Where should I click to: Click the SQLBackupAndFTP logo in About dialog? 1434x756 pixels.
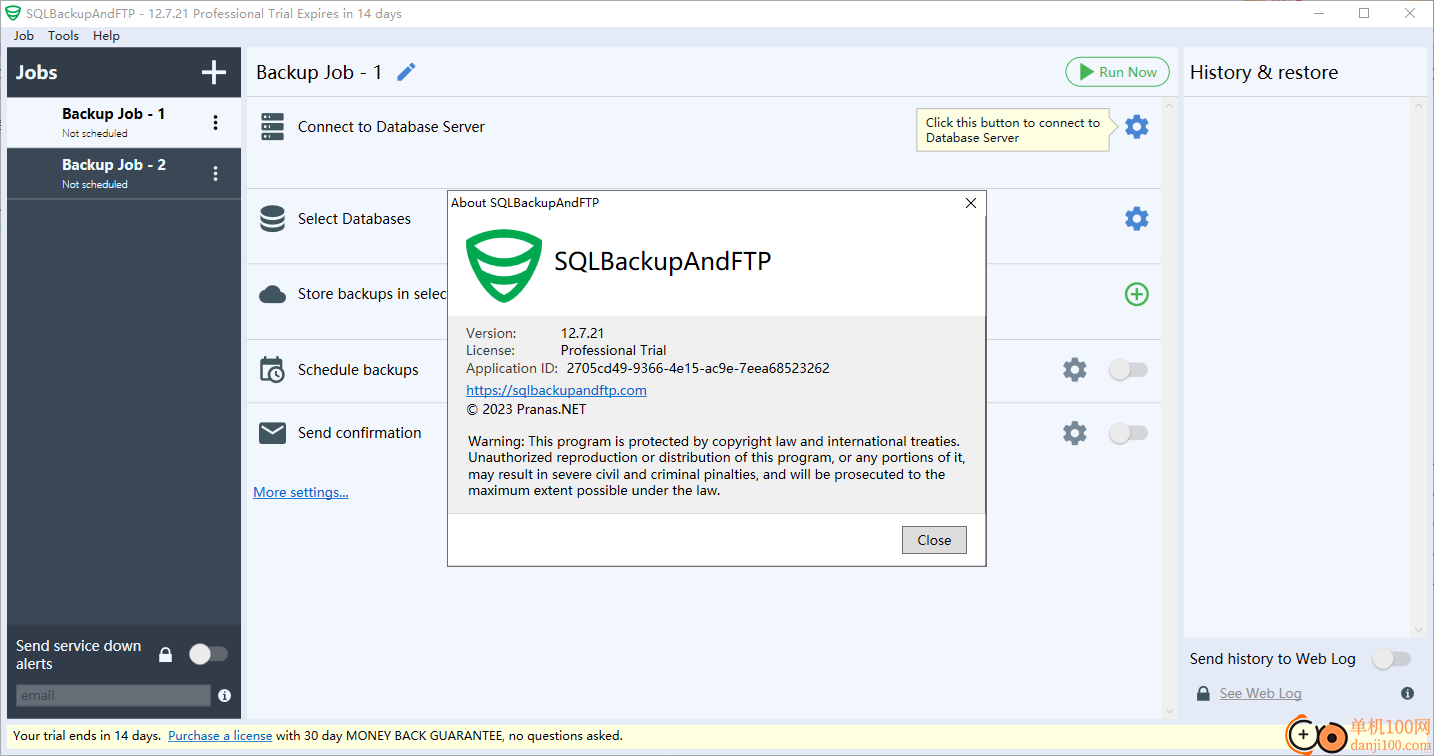(504, 265)
